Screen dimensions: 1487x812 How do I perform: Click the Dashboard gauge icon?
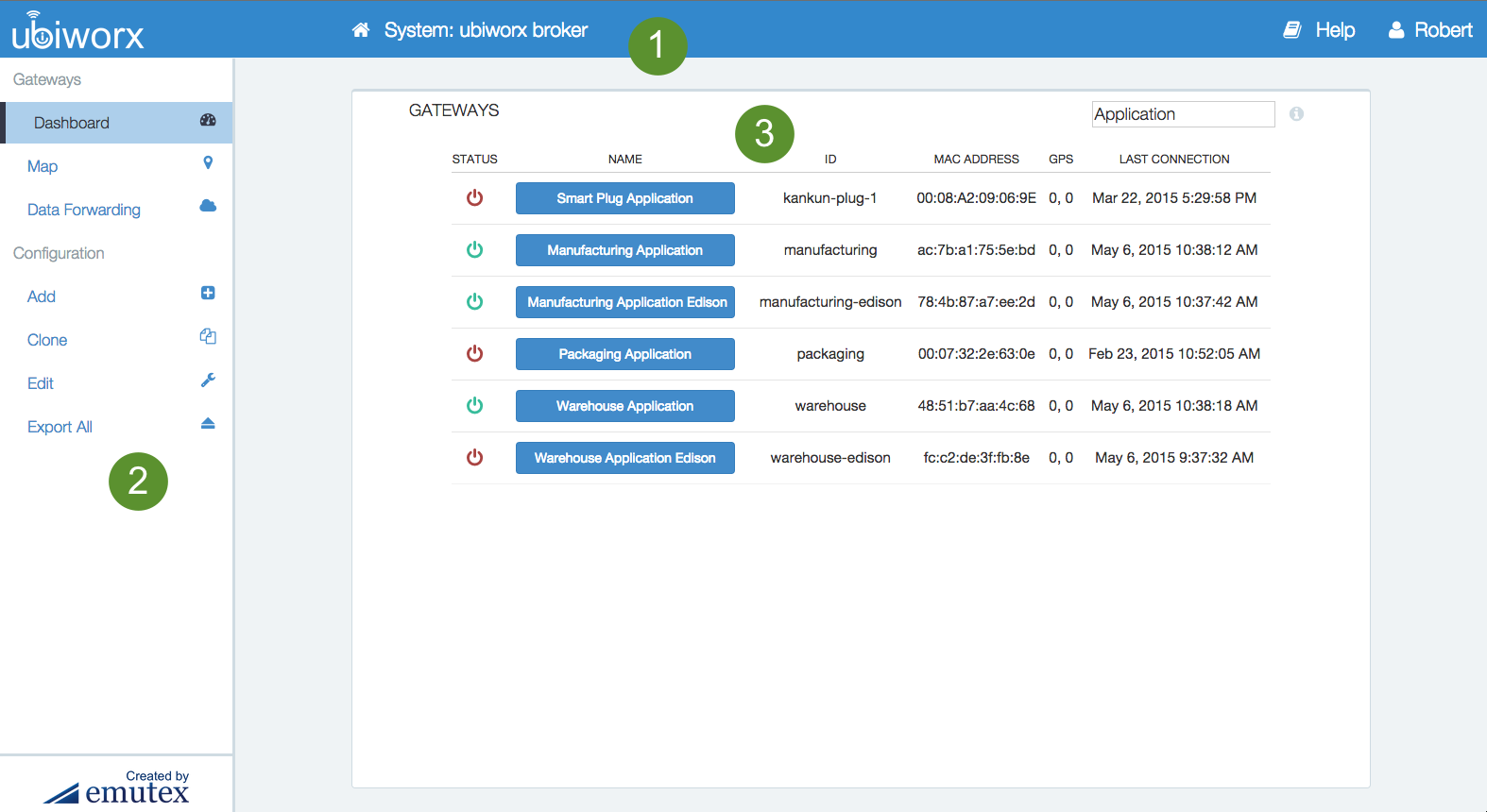pos(208,120)
